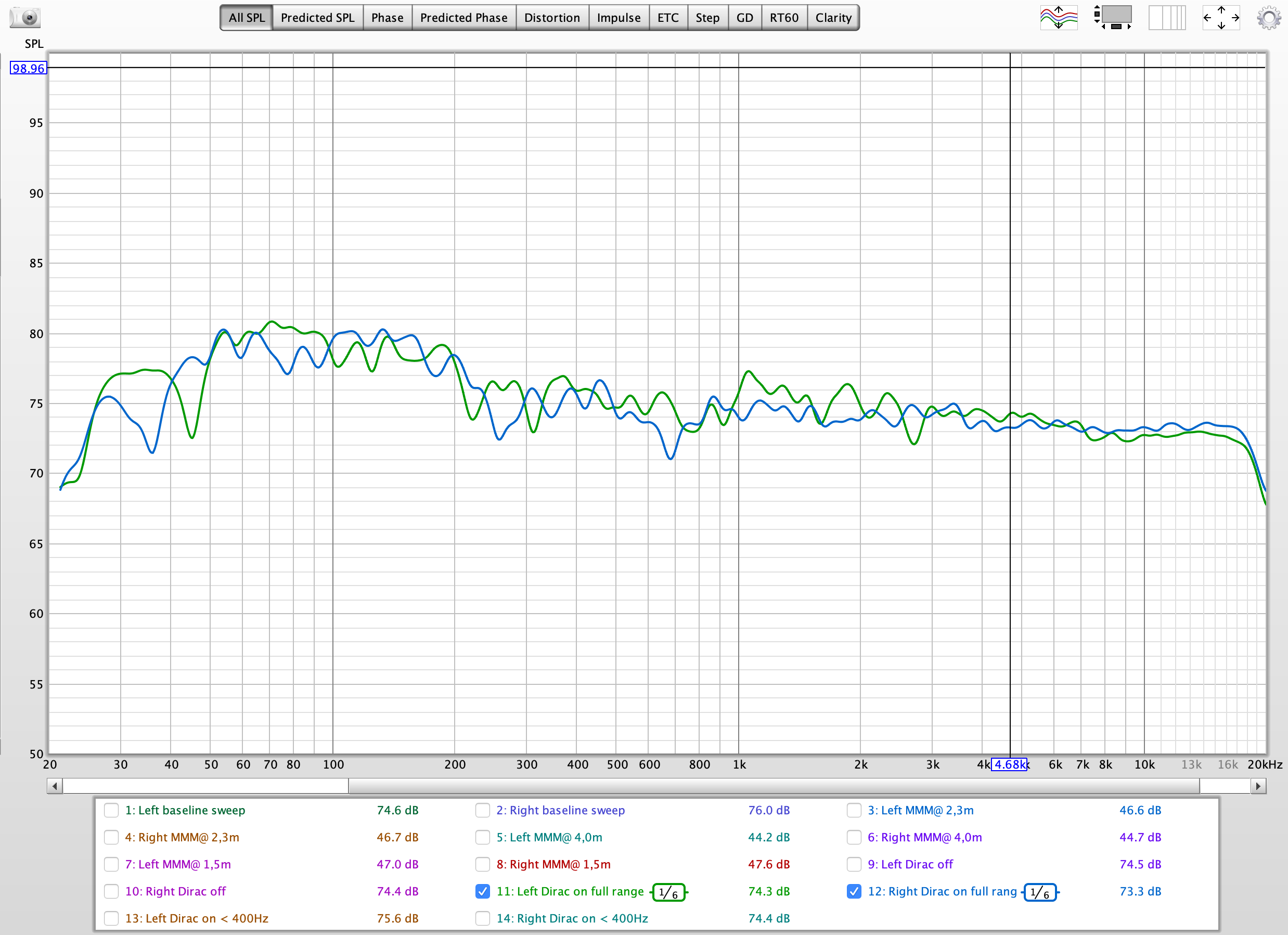Show the Right Dirac off trace

[x=111, y=891]
